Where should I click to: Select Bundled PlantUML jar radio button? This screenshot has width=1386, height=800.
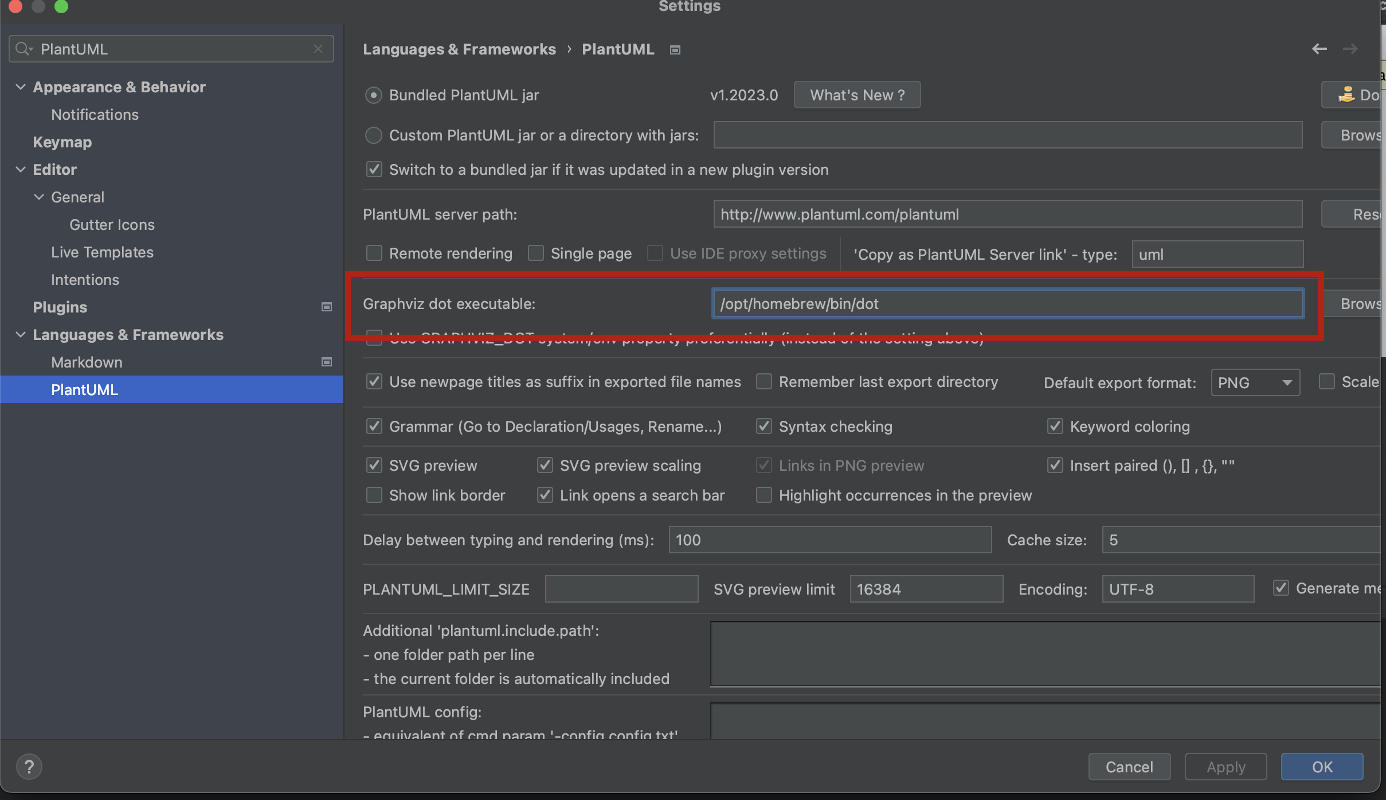coord(374,95)
